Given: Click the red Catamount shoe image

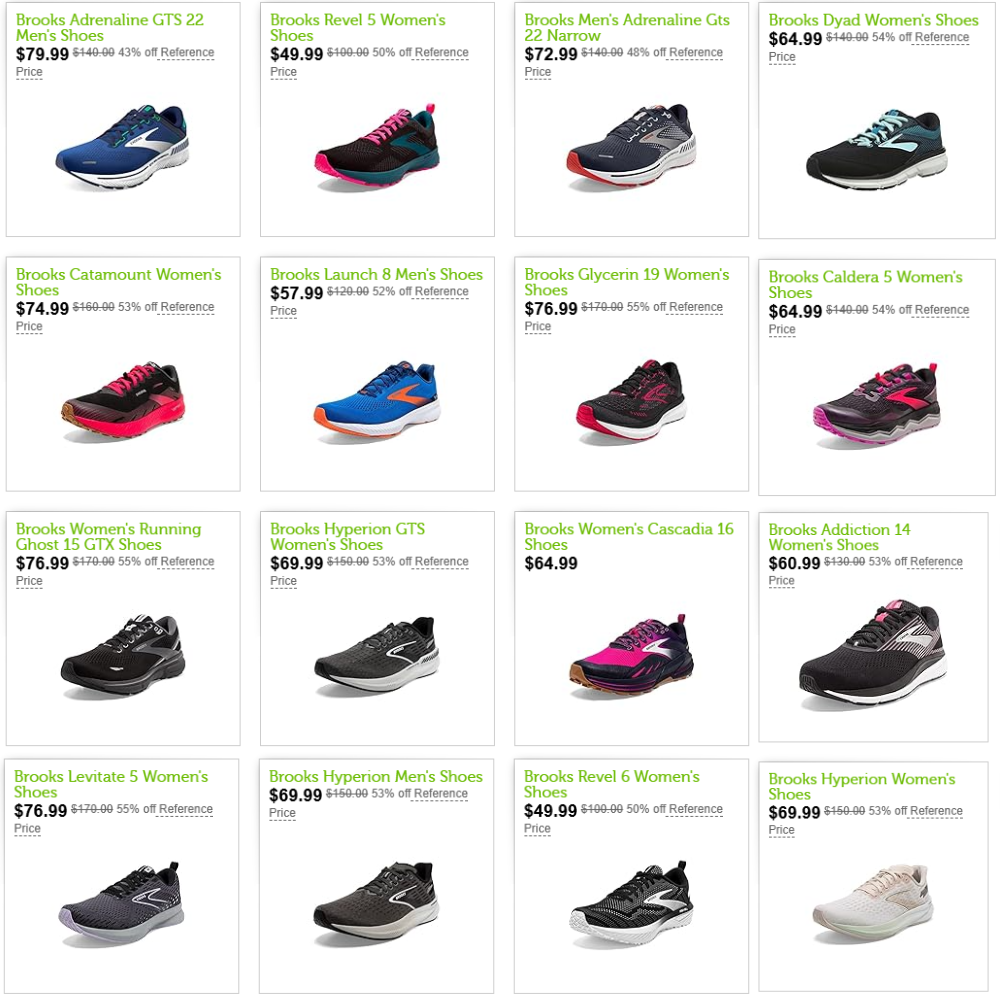Looking at the screenshot, I should pos(124,402).
